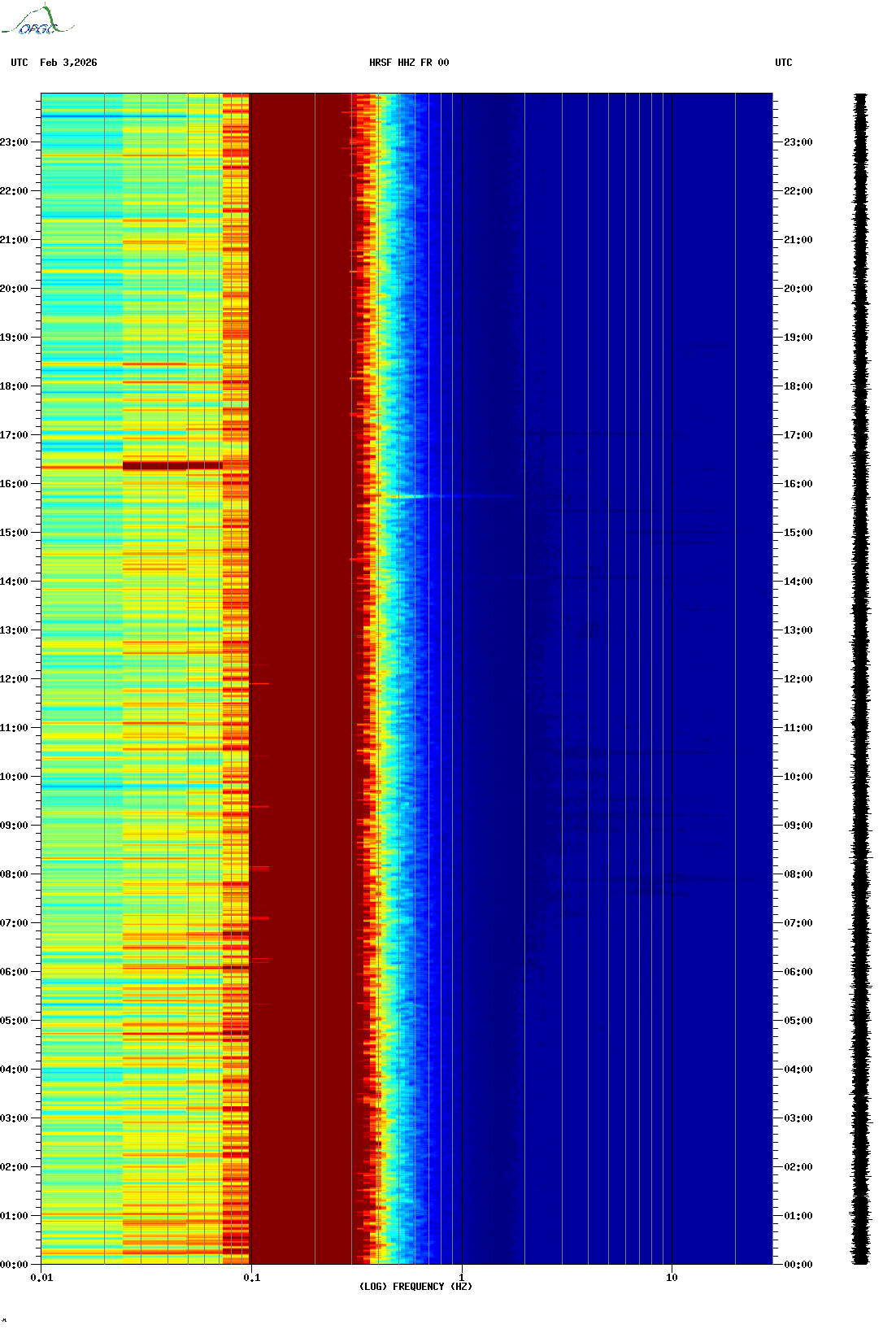Click the 0.1 frequency axis label

[x=251, y=1278]
